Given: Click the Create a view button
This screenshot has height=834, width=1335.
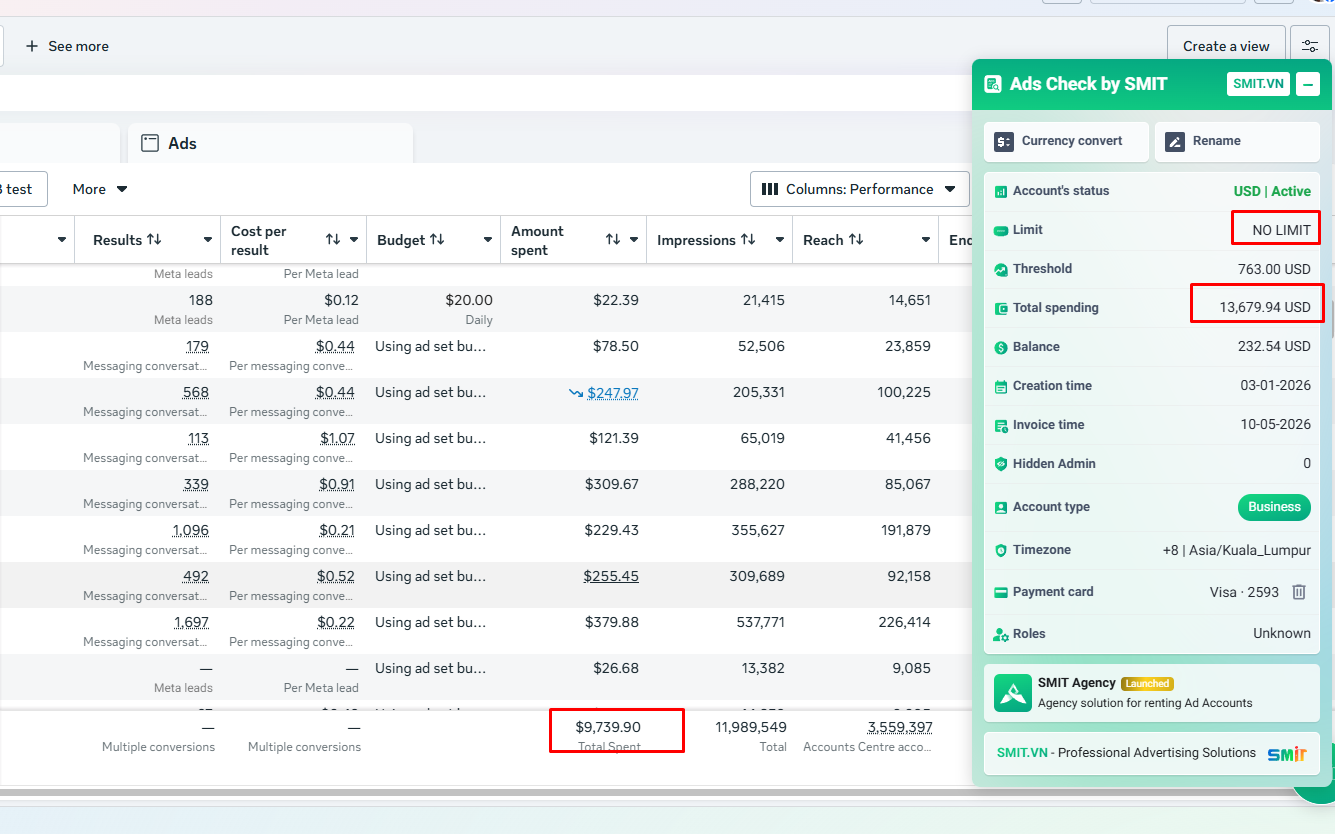Looking at the screenshot, I should [1226, 46].
